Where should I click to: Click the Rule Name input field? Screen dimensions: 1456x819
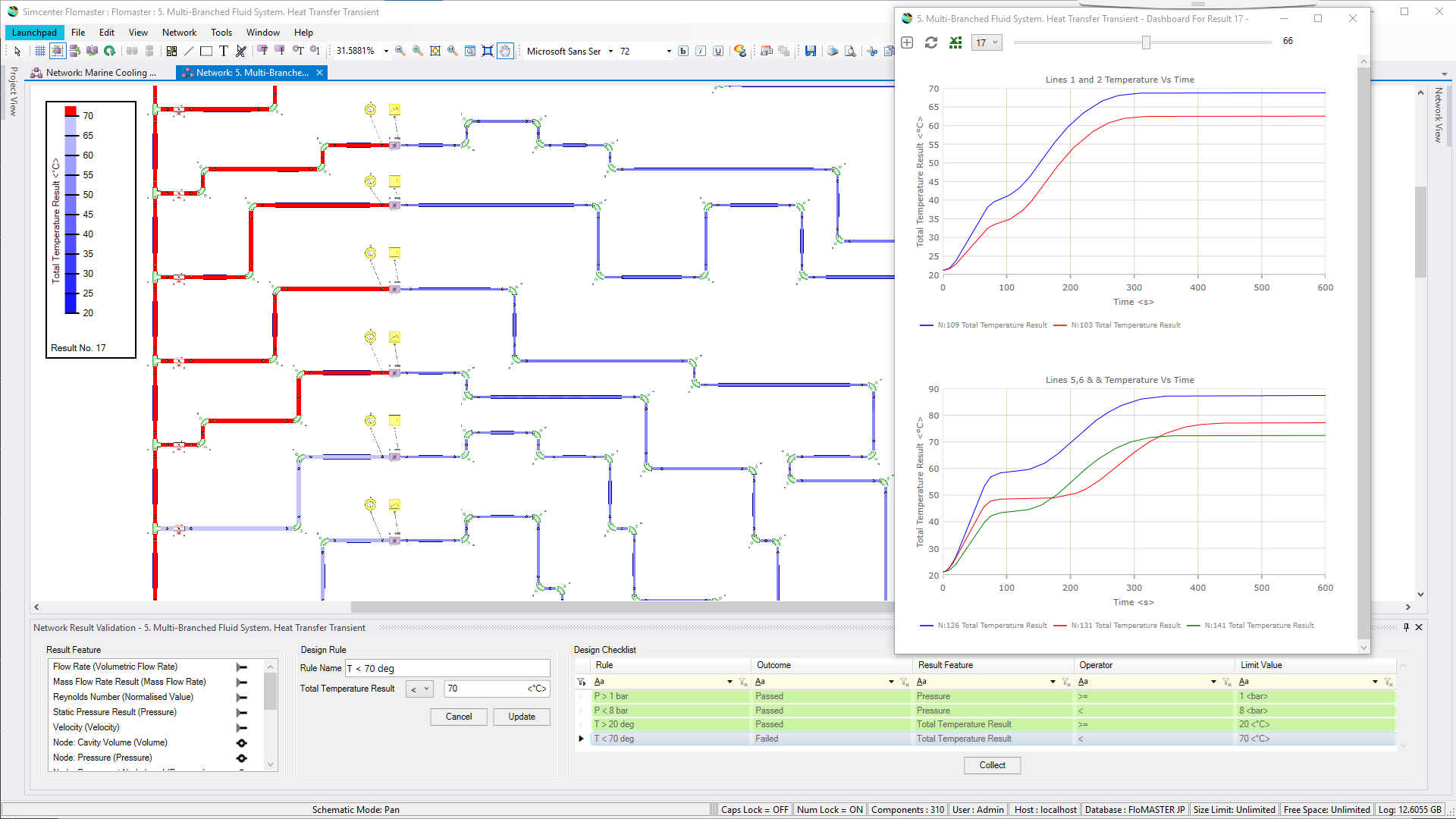[x=447, y=668]
